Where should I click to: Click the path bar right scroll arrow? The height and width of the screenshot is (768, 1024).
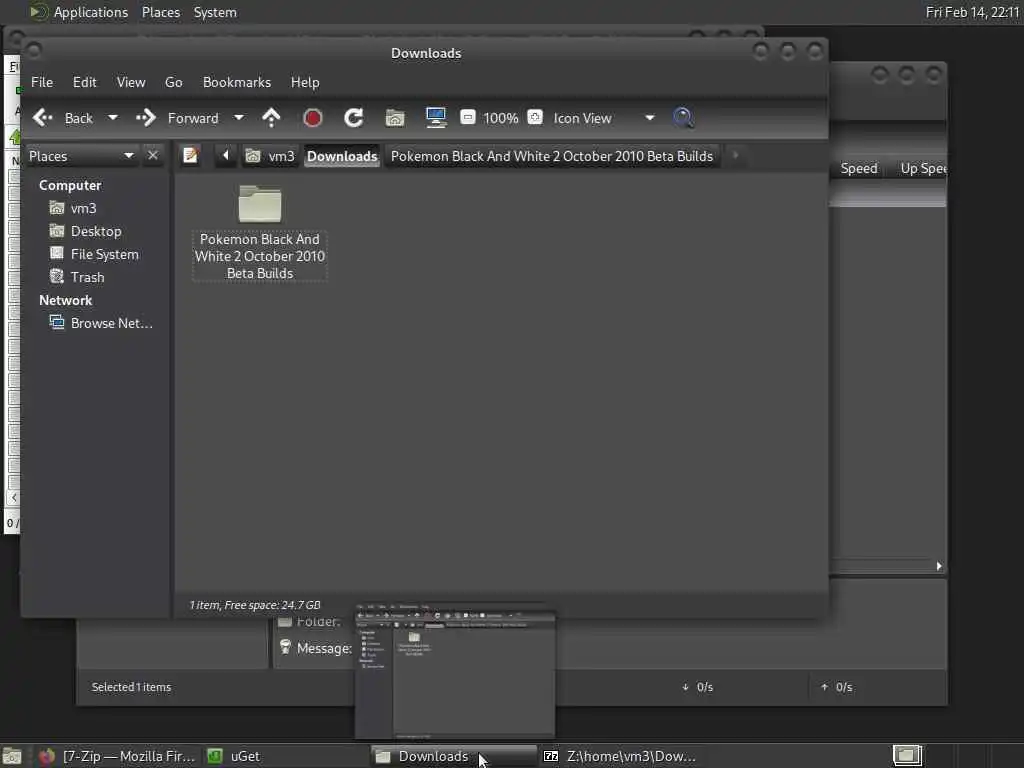tap(735, 155)
